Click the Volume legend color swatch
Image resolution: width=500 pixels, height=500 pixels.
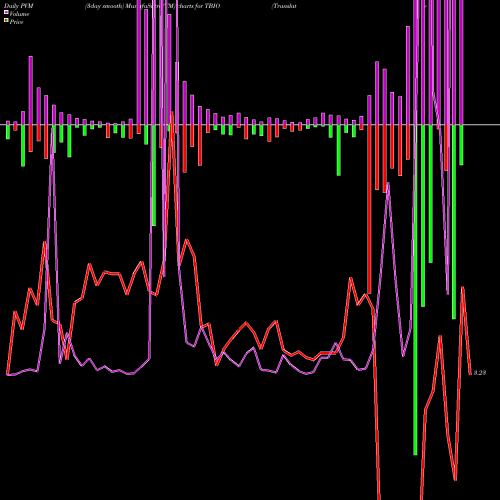pos(6,12)
